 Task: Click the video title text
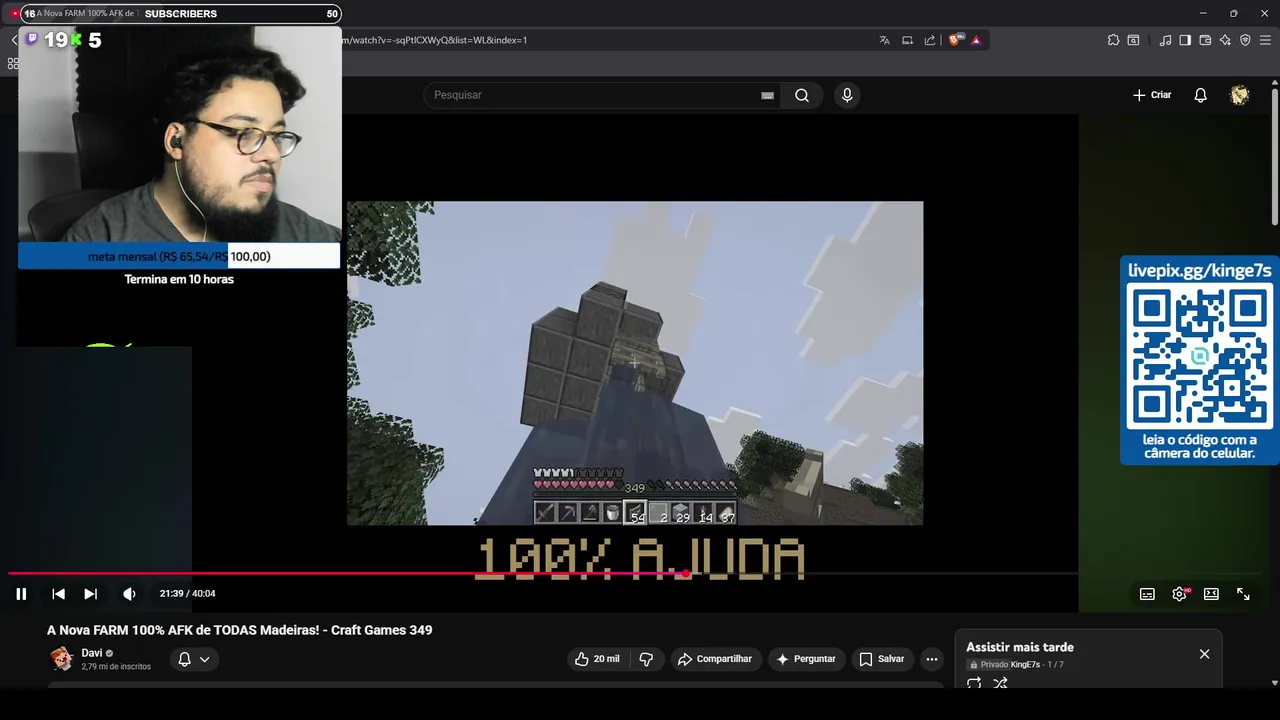tap(240, 630)
